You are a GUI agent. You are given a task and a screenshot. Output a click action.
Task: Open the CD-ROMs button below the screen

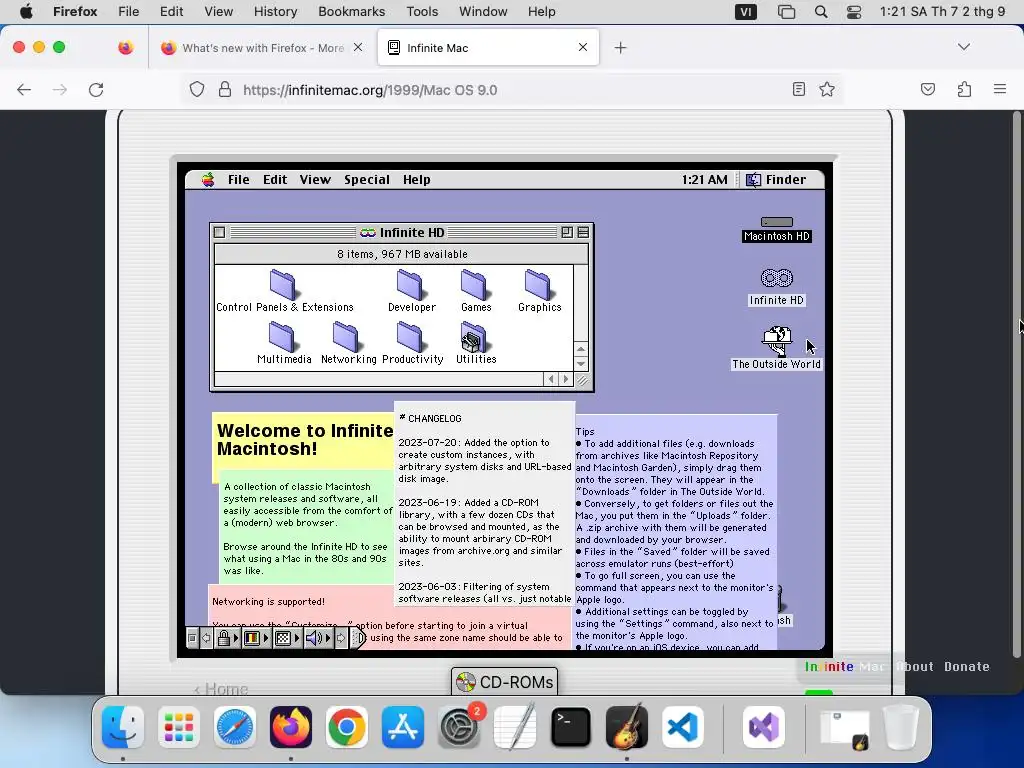click(x=504, y=682)
